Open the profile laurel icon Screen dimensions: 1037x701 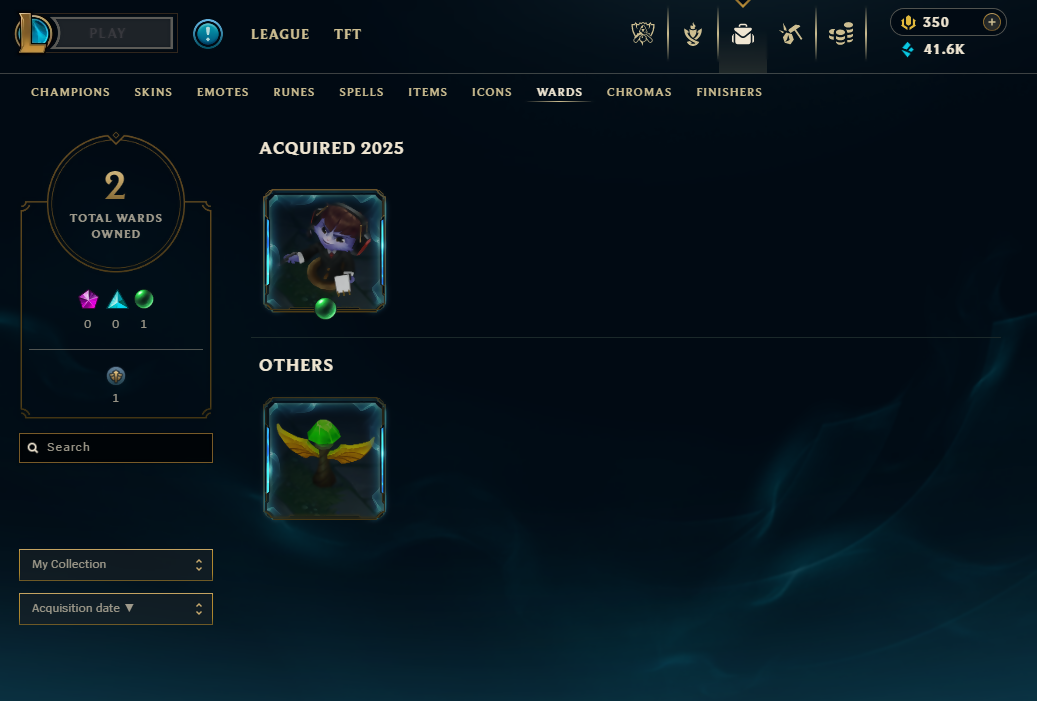click(x=693, y=34)
